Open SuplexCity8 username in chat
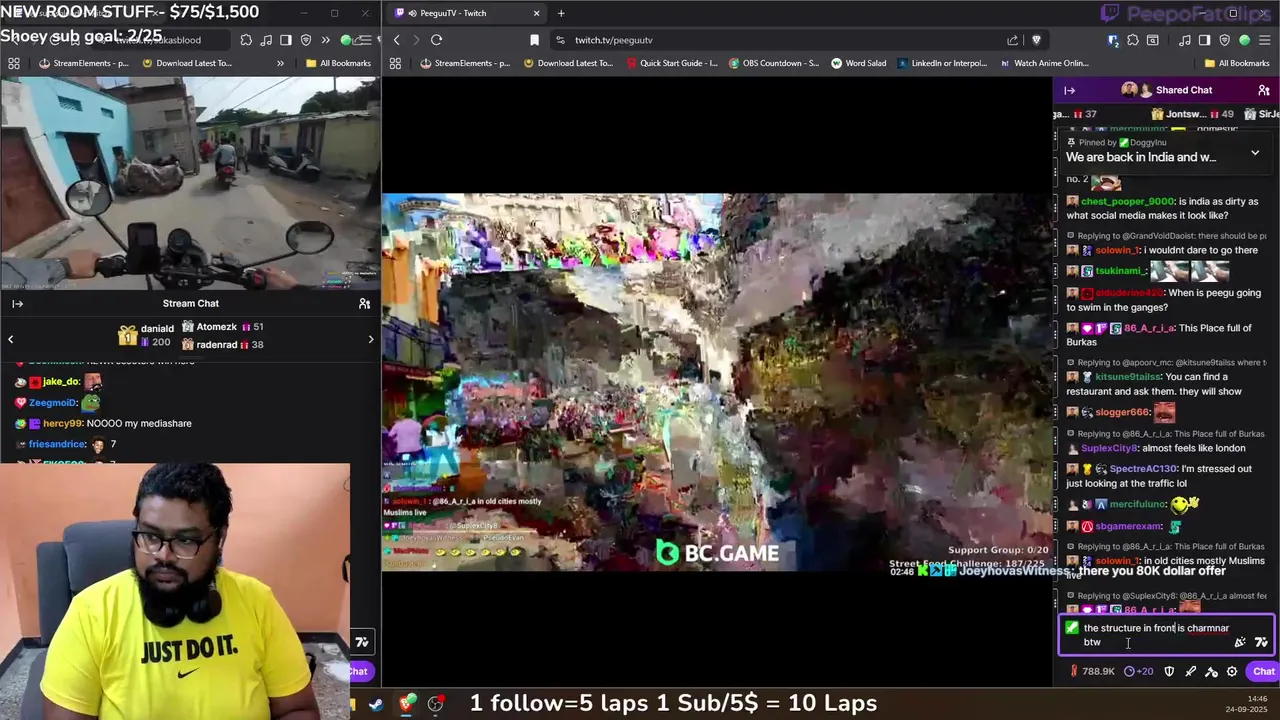 (x=1108, y=448)
